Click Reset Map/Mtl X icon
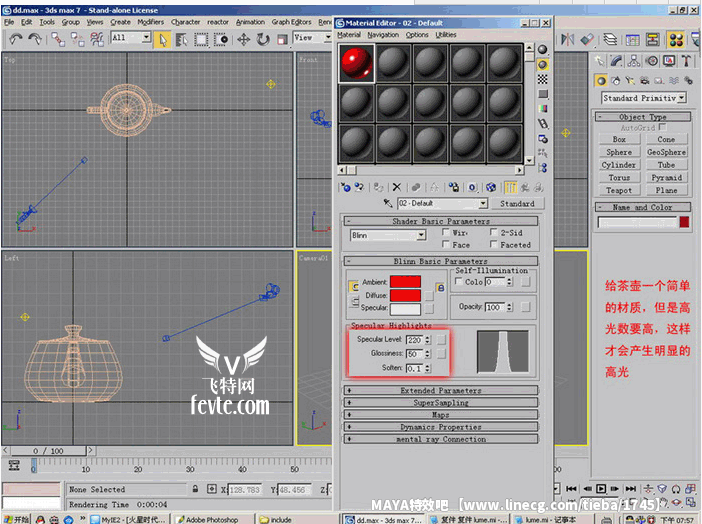The image size is (702, 524). 397,187
